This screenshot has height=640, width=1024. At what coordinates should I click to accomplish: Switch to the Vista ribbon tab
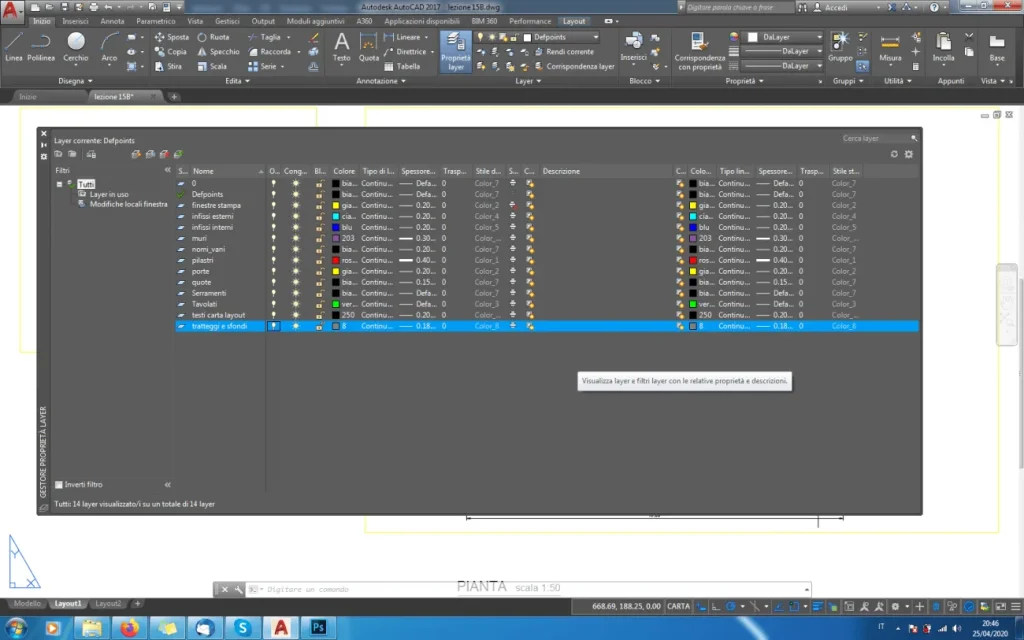click(195, 21)
